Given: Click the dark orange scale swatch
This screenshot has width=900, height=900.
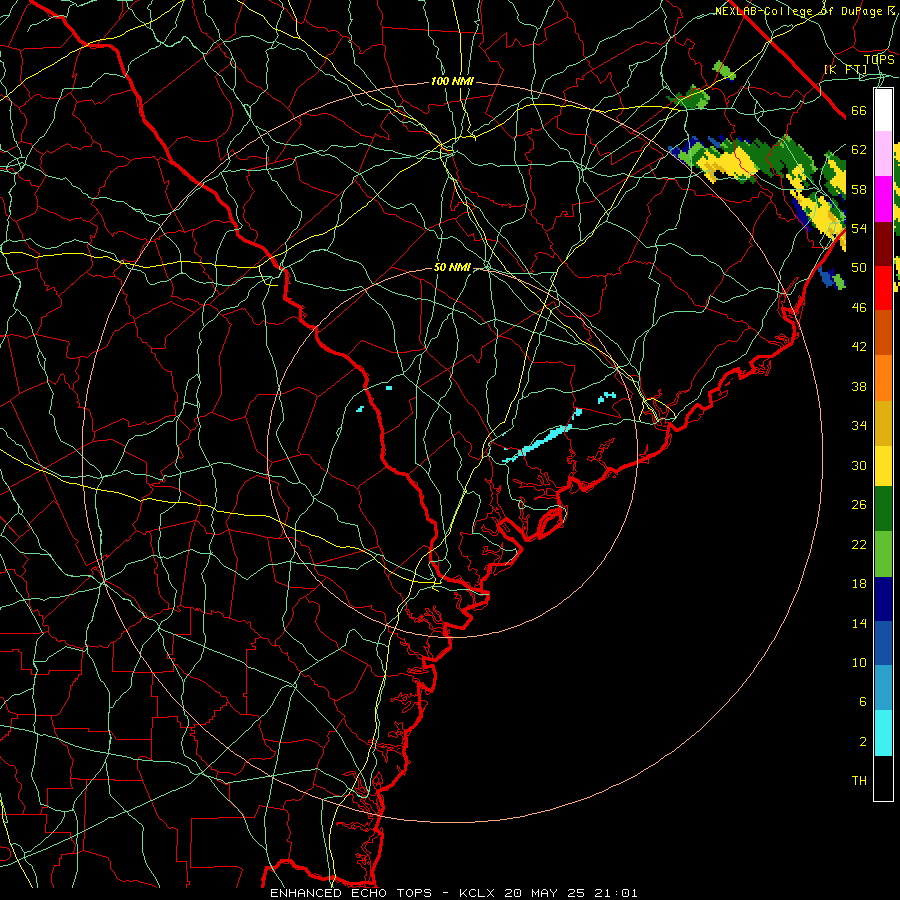Looking at the screenshot, I should coord(883,332).
